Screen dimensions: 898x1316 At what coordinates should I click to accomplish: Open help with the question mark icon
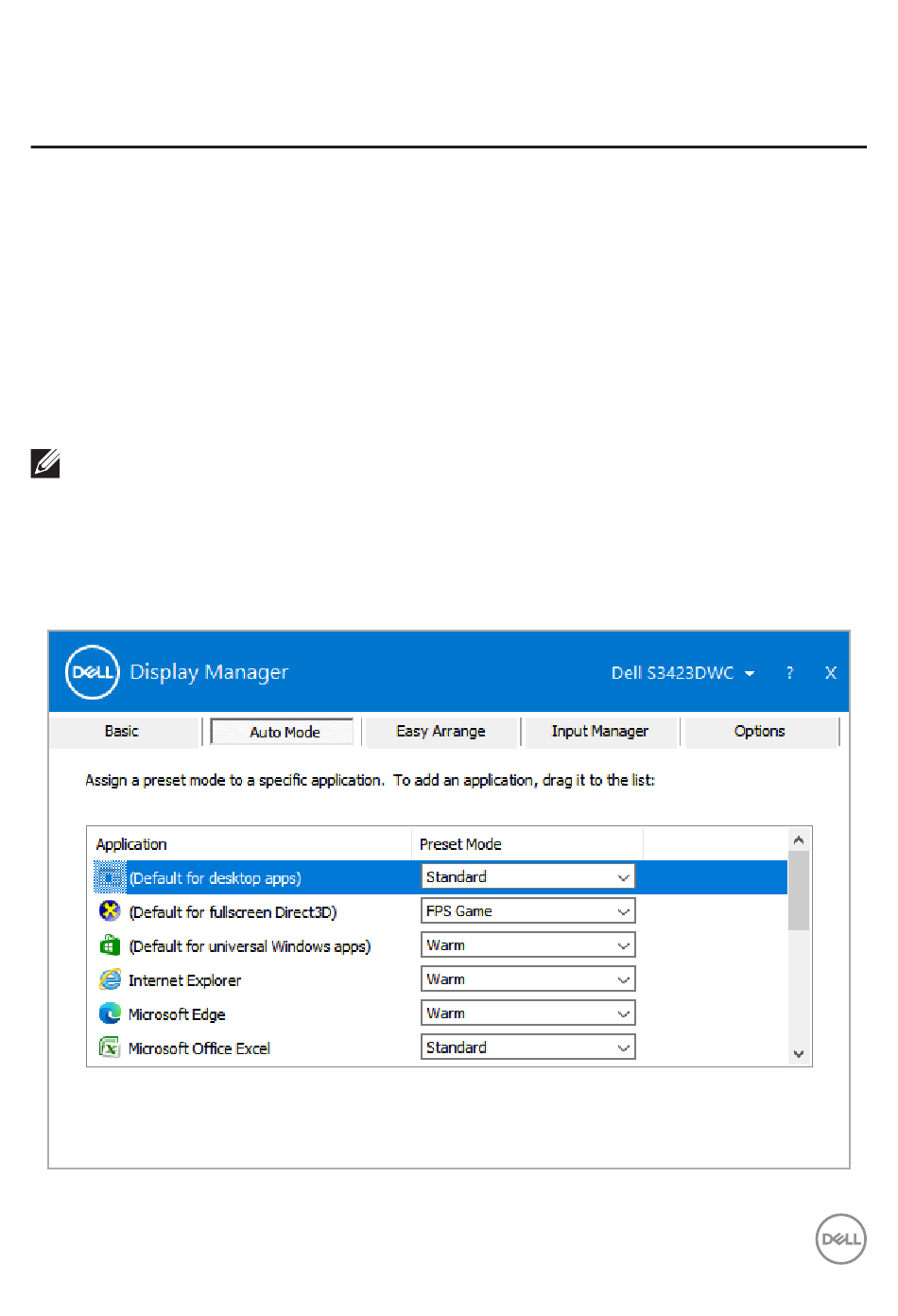[790, 673]
